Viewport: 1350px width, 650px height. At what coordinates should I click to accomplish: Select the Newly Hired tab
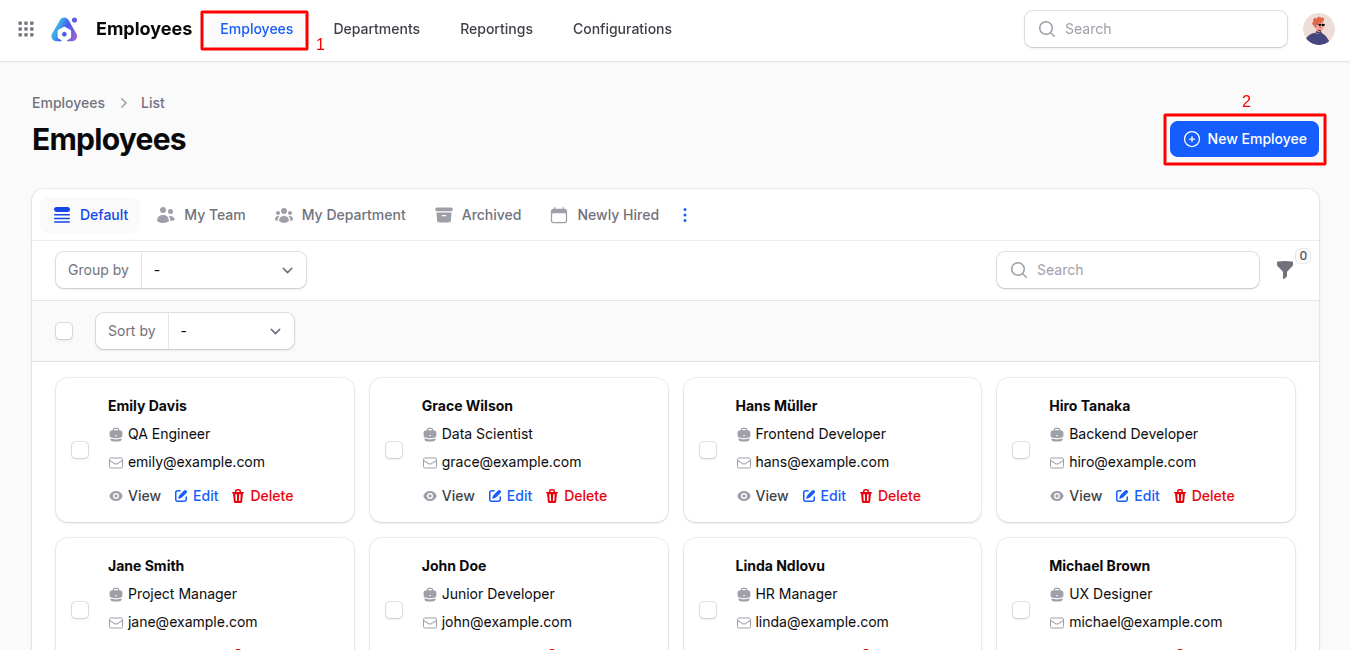pyautogui.click(x=604, y=215)
